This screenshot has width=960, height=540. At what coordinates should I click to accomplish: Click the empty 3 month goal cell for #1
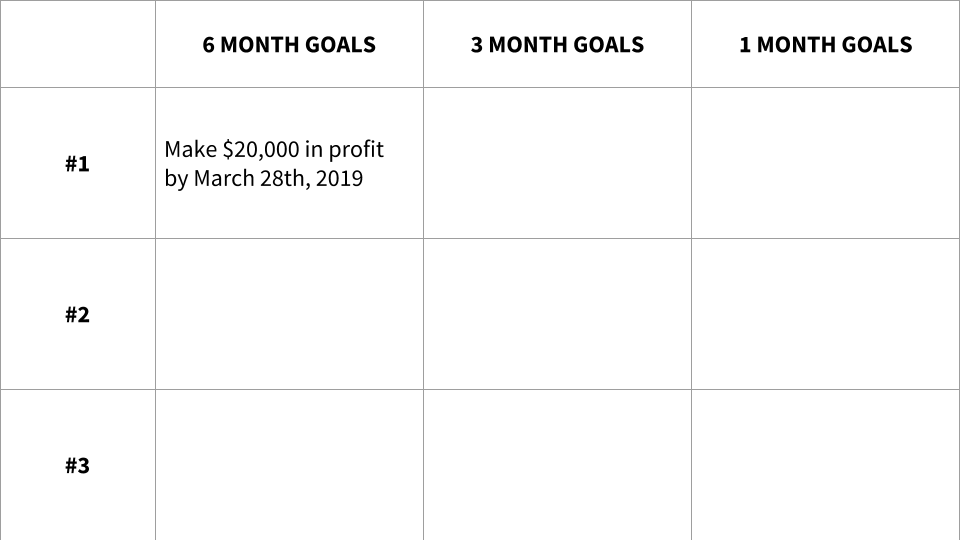557,163
